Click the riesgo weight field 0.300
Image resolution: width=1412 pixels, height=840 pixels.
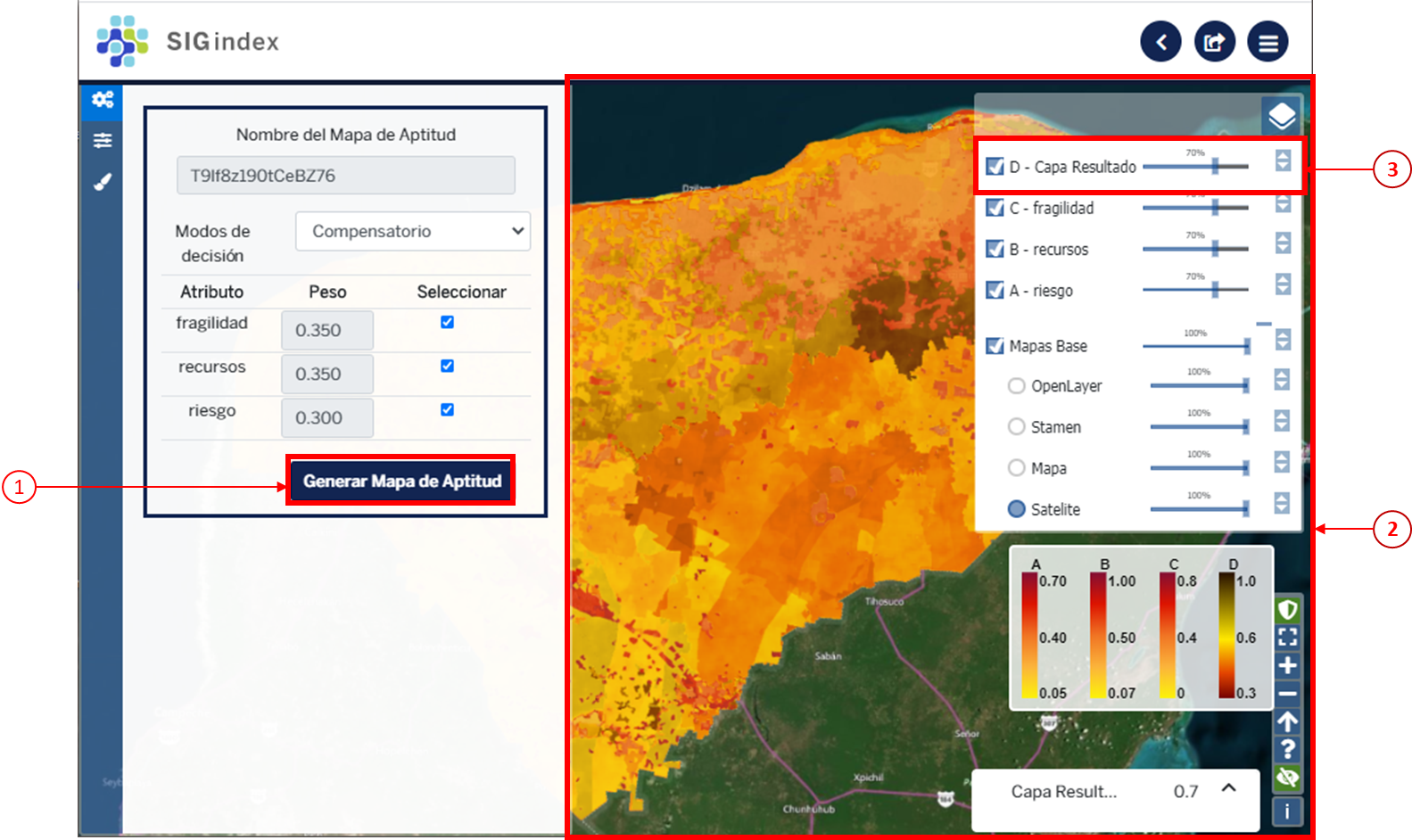point(327,417)
